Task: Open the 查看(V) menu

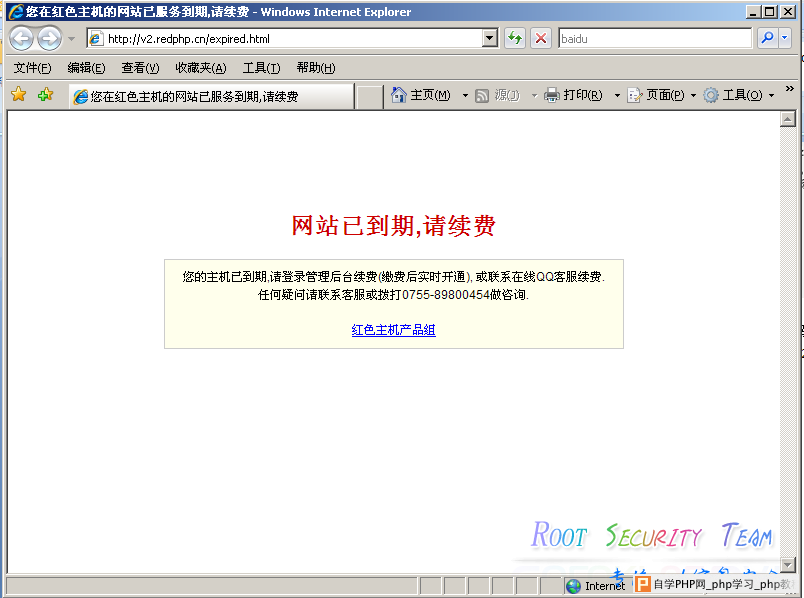Action: (140, 68)
